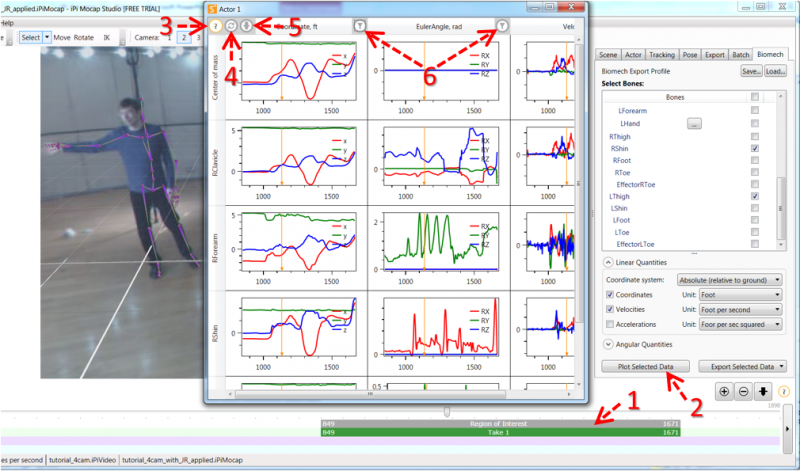Switch to Camera 2 view
The width and height of the screenshot is (800, 471).
coord(184,37)
